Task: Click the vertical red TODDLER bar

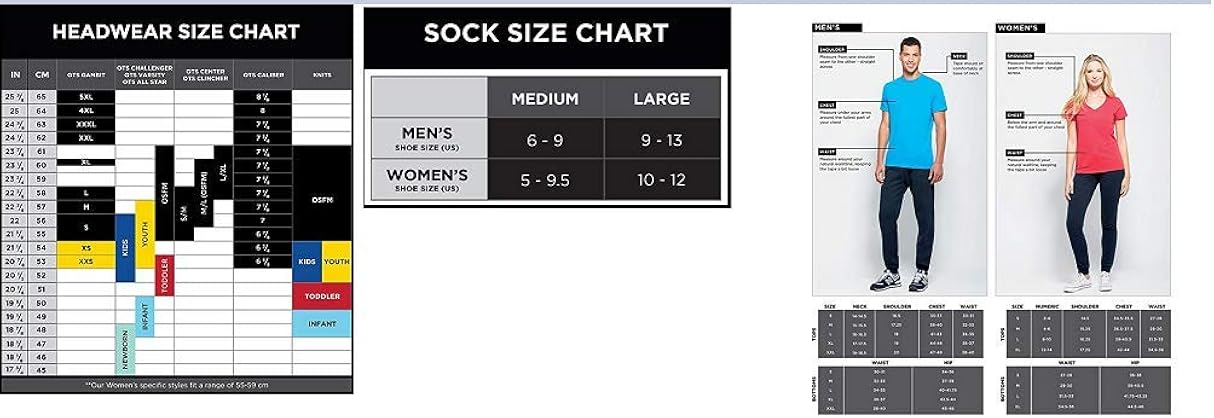Action: point(165,275)
